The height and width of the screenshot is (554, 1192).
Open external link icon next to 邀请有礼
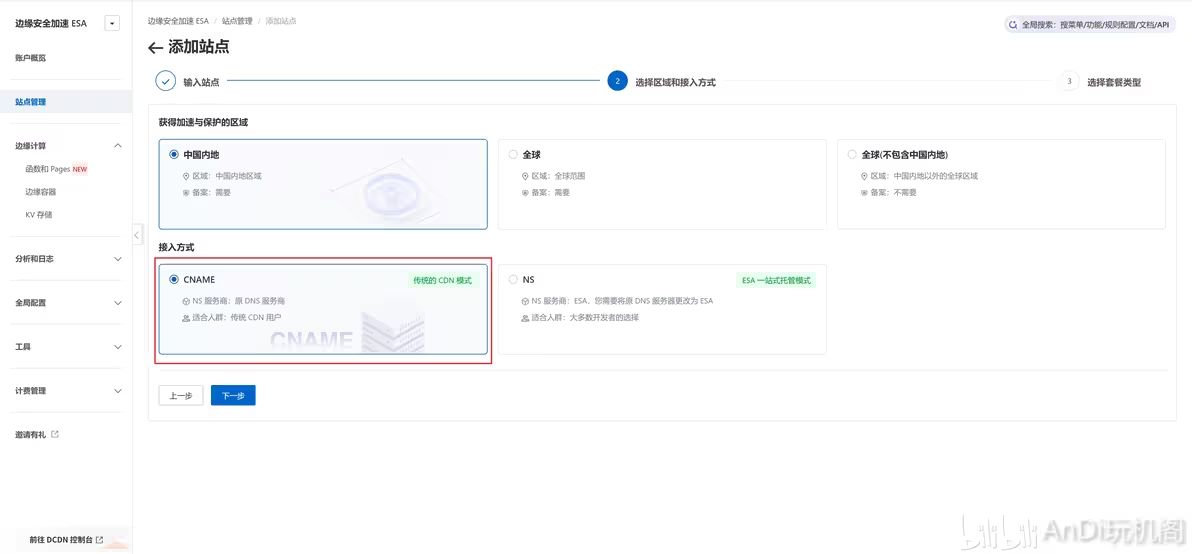point(55,435)
